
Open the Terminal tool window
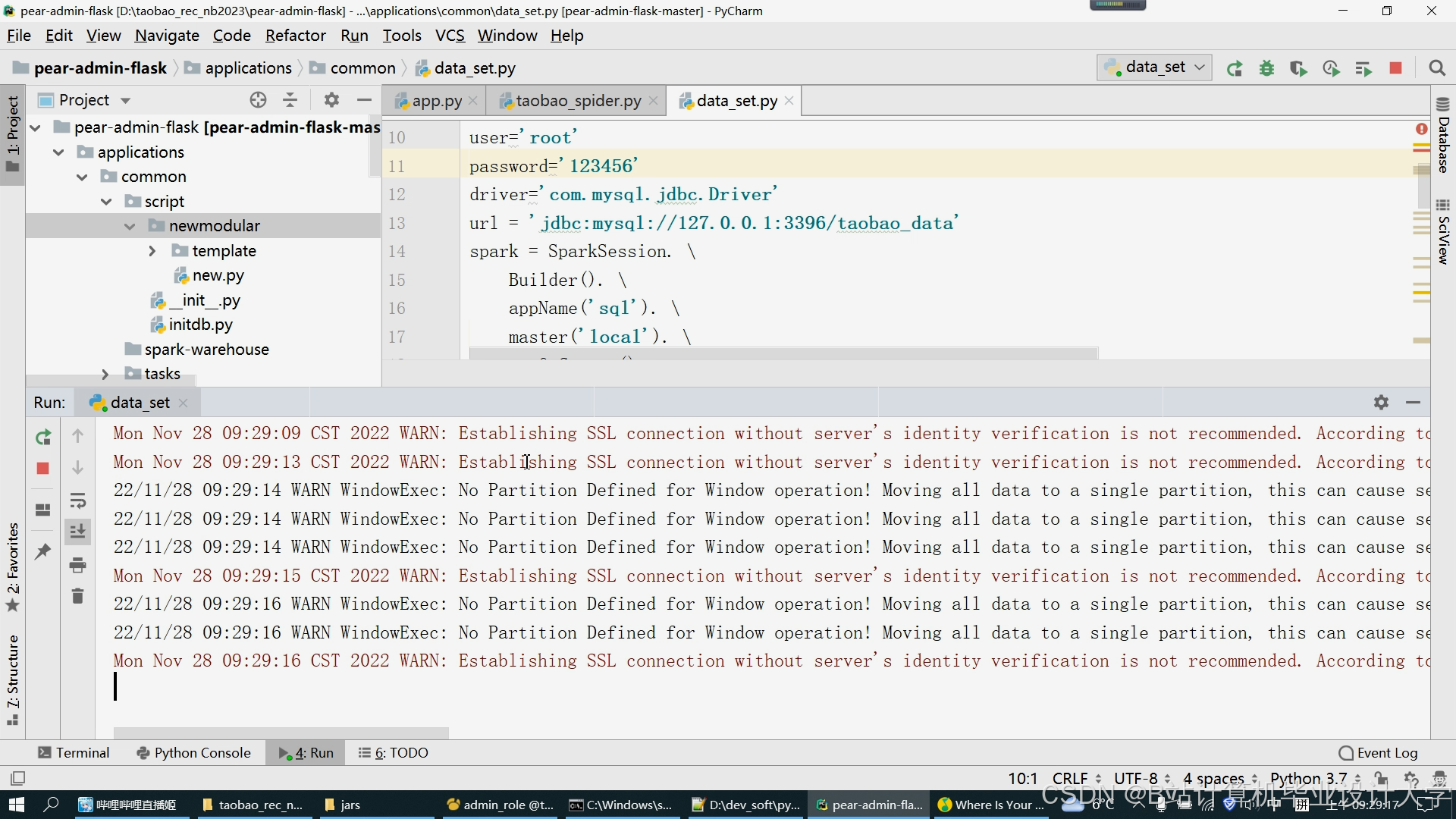[74, 752]
